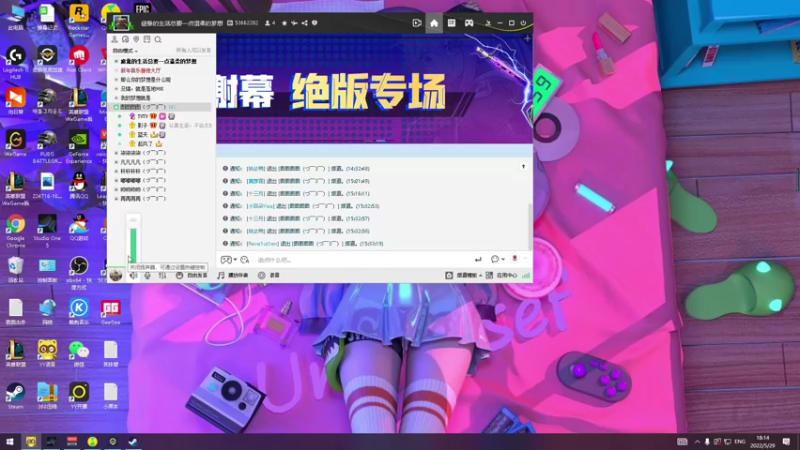Click the plus icon at banner corner
The image size is (800, 450).
(527, 38)
